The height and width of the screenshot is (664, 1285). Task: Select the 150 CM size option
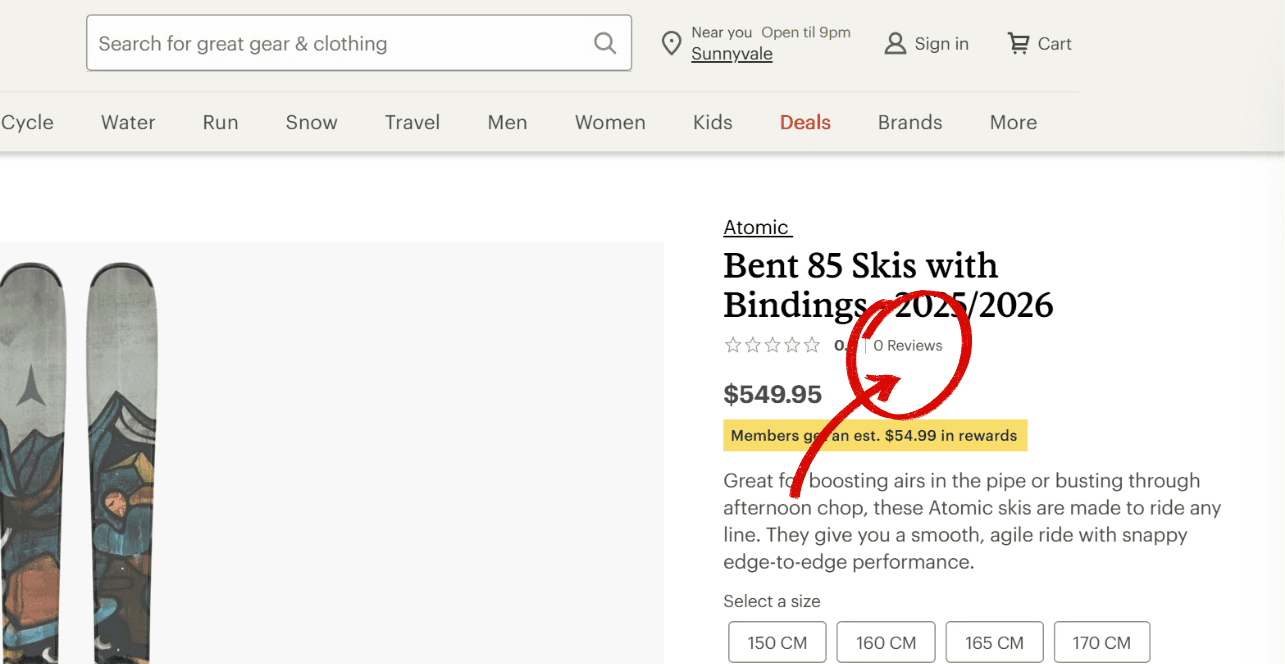point(777,642)
